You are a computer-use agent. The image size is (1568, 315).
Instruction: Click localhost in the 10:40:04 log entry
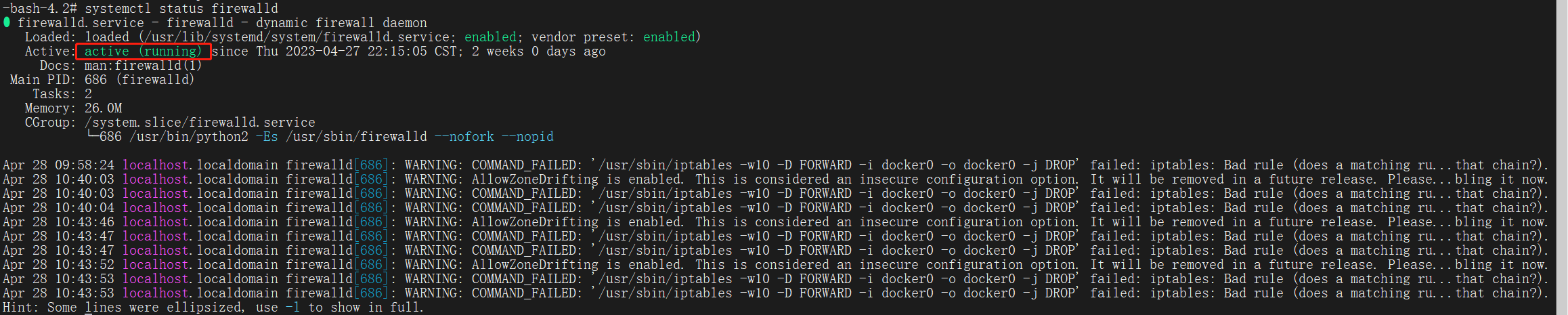156,208
